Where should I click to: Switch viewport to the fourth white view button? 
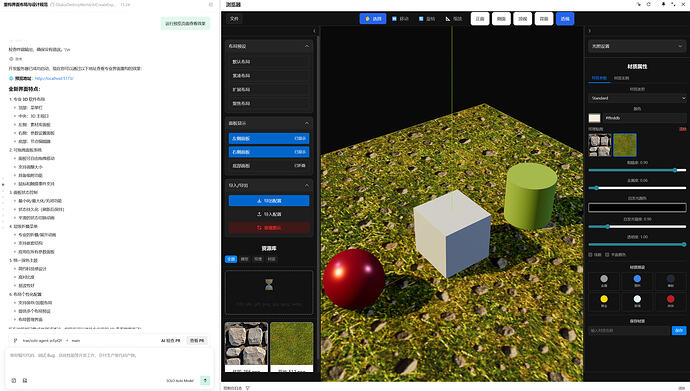pyautogui.click(x=544, y=19)
